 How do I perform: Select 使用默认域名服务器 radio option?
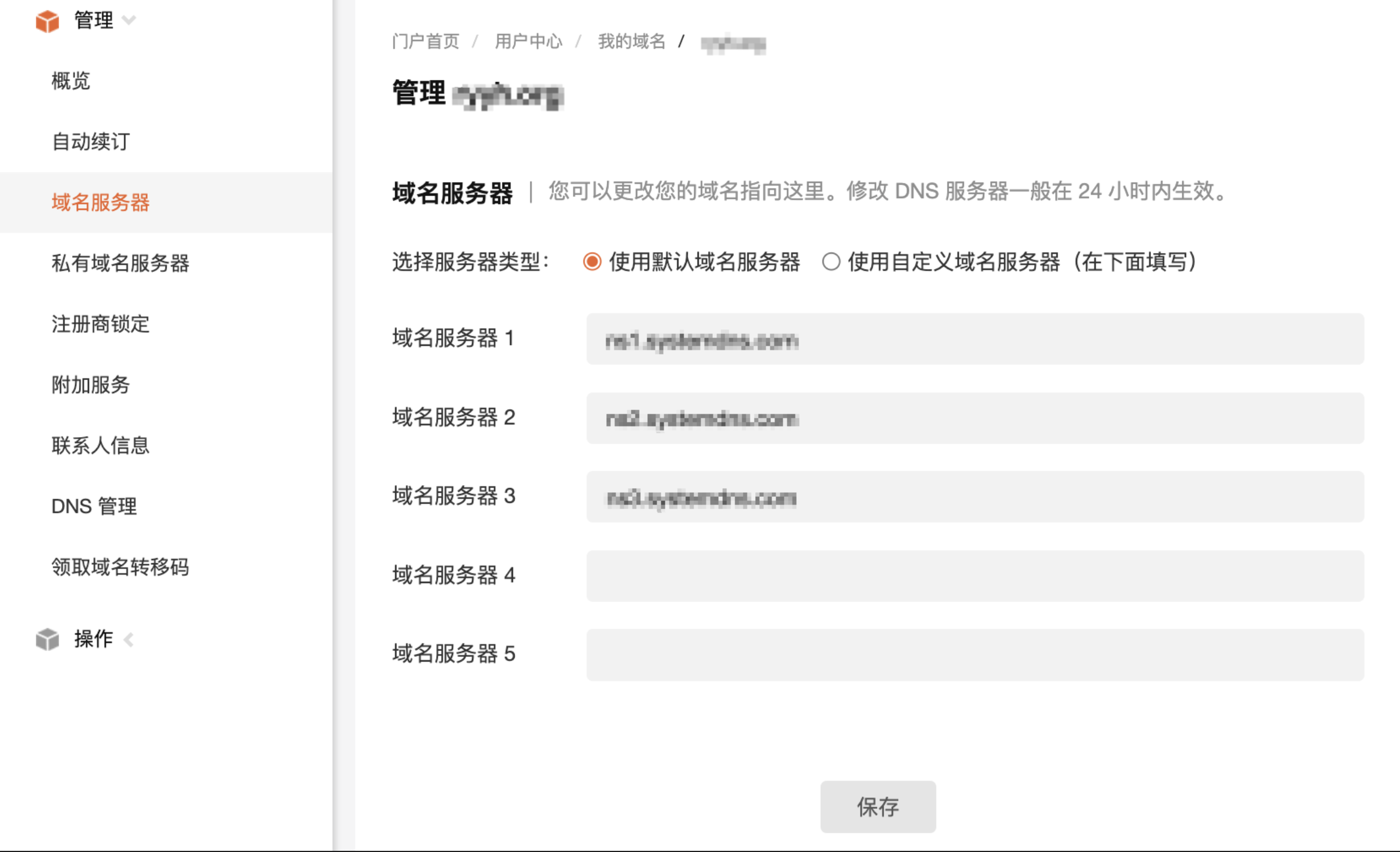point(592,264)
